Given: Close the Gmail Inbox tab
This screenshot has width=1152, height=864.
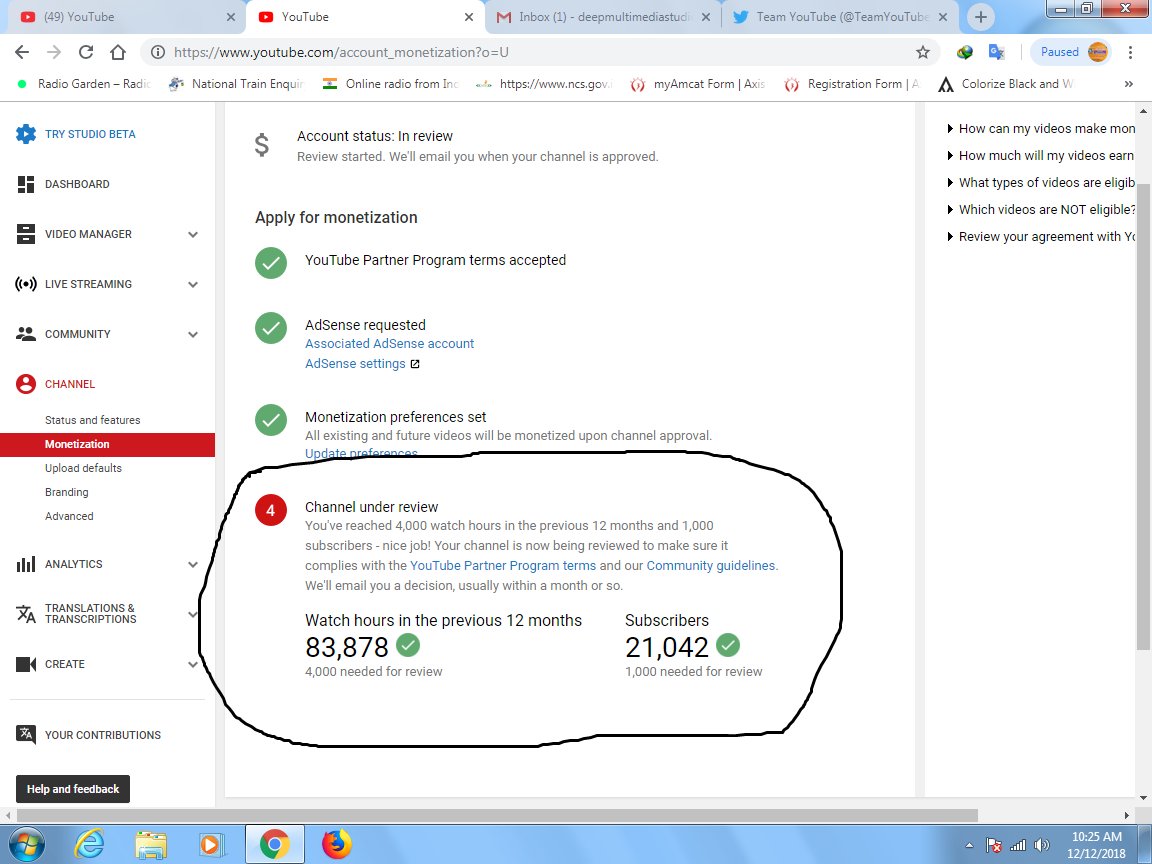Looking at the screenshot, I should [x=705, y=17].
